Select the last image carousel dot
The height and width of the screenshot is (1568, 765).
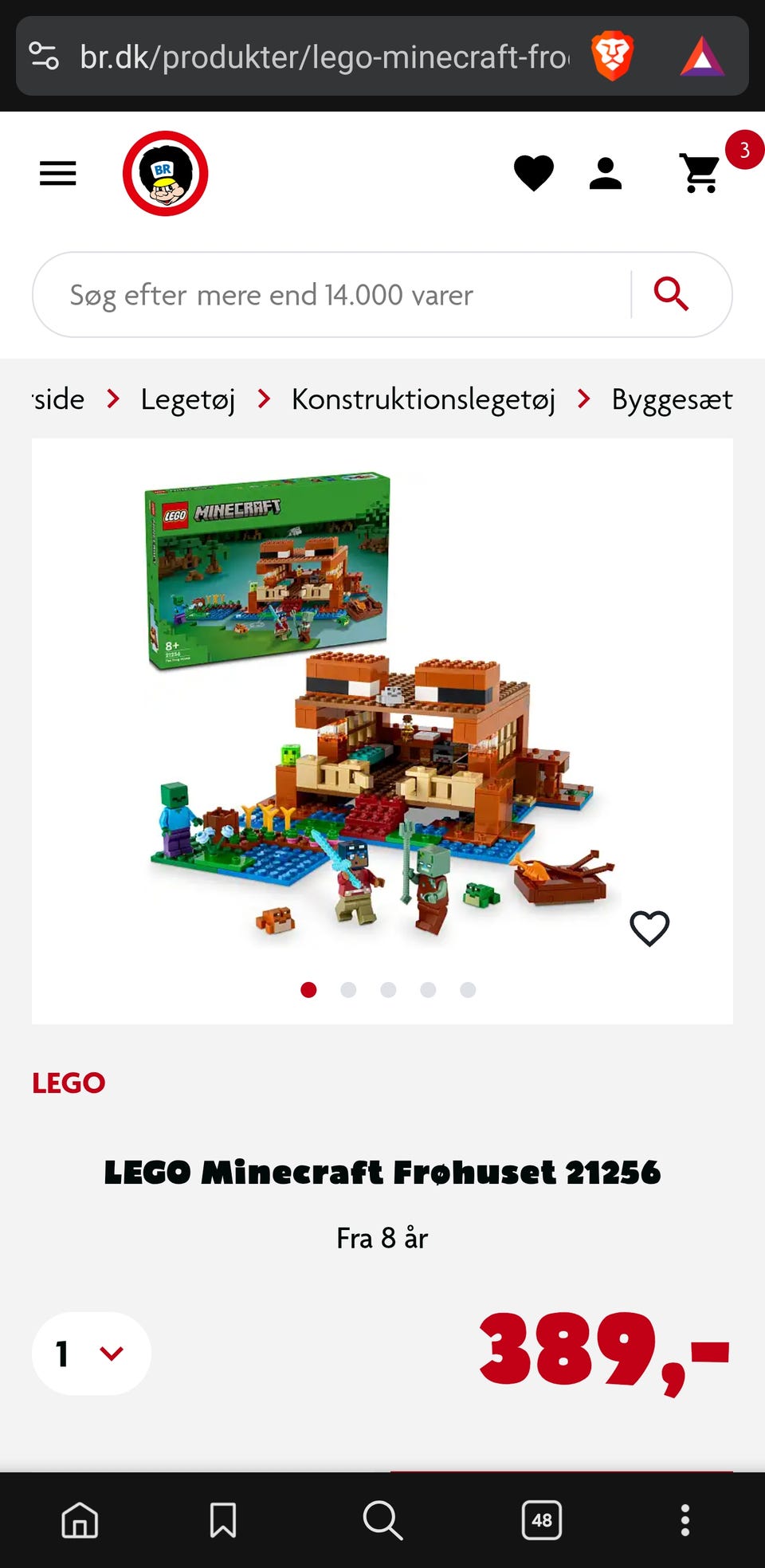tap(468, 989)
